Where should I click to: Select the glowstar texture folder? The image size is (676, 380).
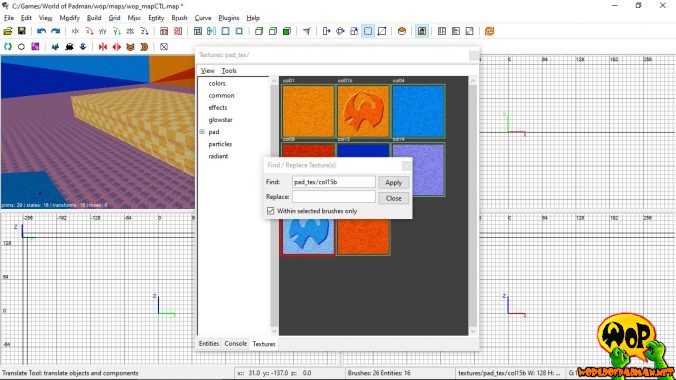pos(220,119)
